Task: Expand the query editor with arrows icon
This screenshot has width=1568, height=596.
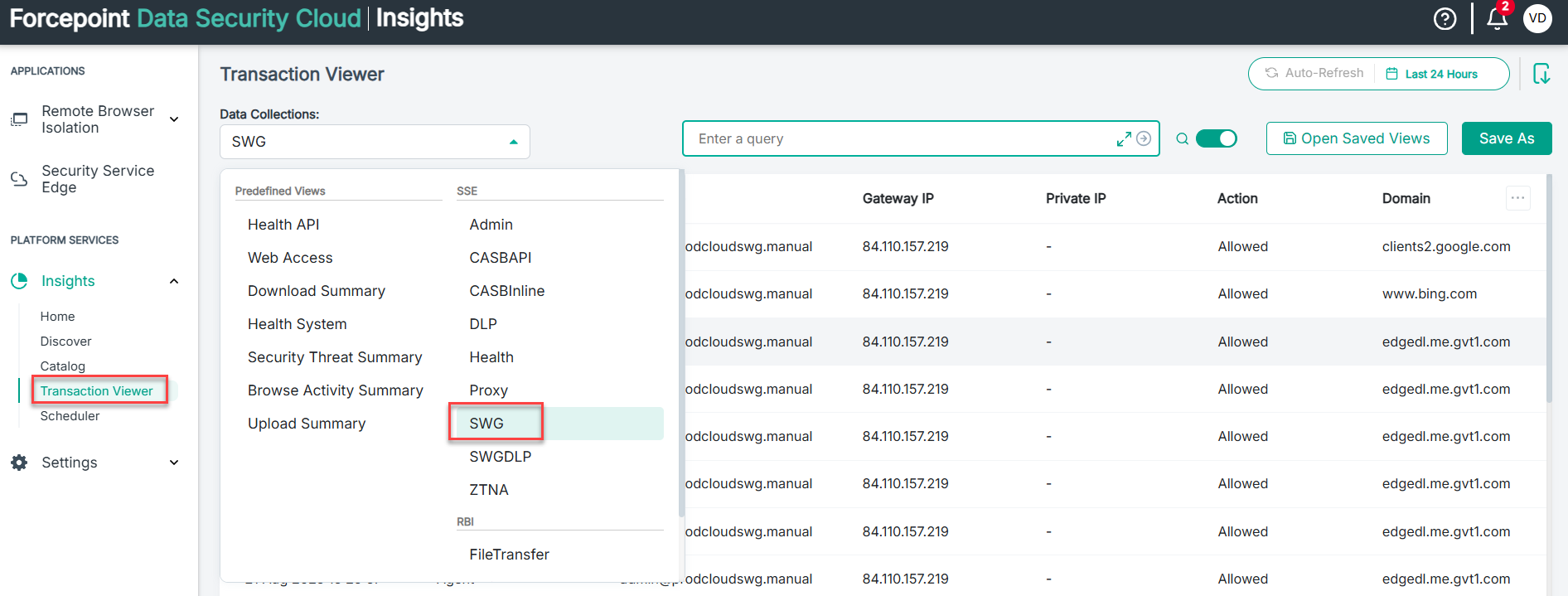Action: click(1124, 139)
